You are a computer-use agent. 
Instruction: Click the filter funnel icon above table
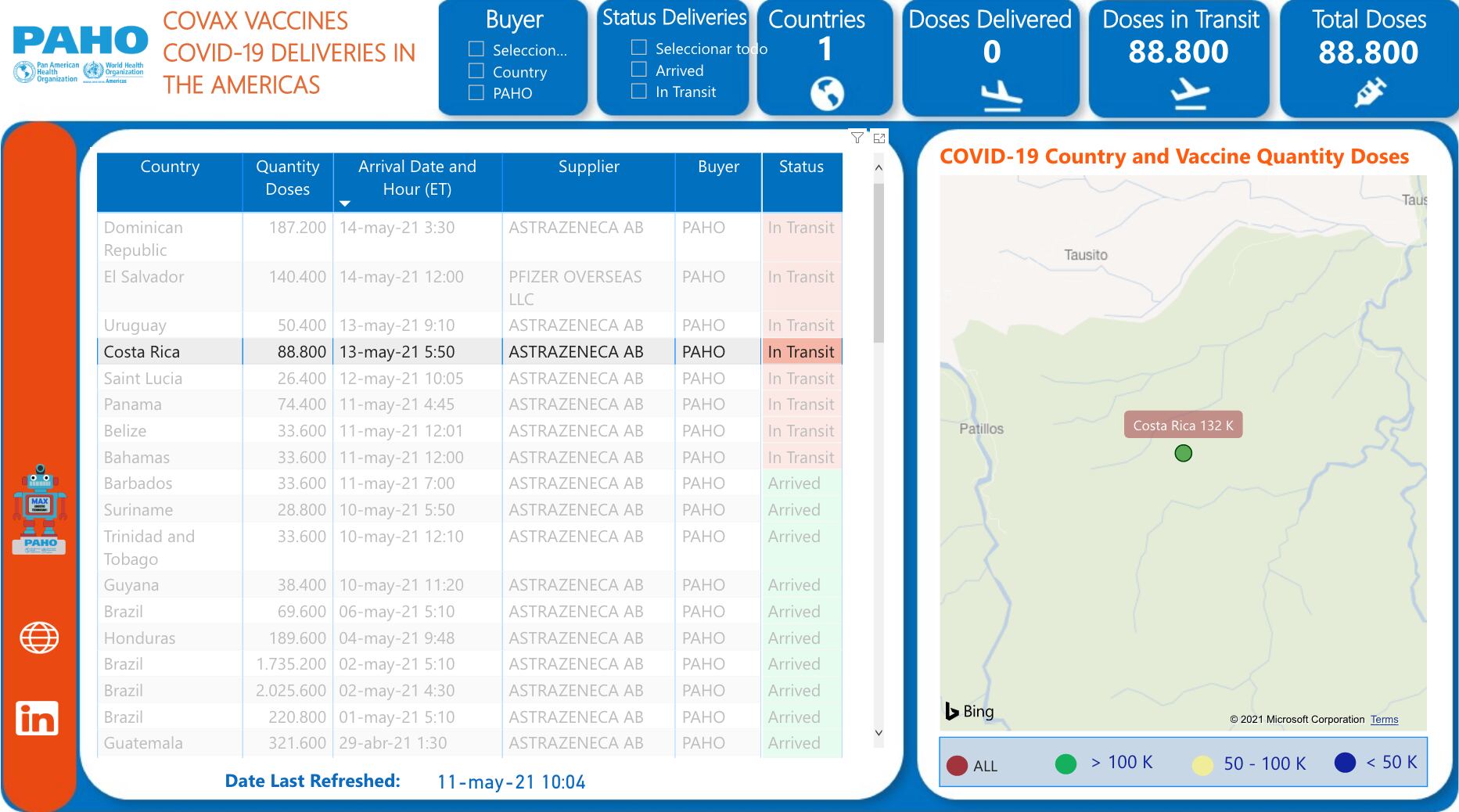point(857,138)
